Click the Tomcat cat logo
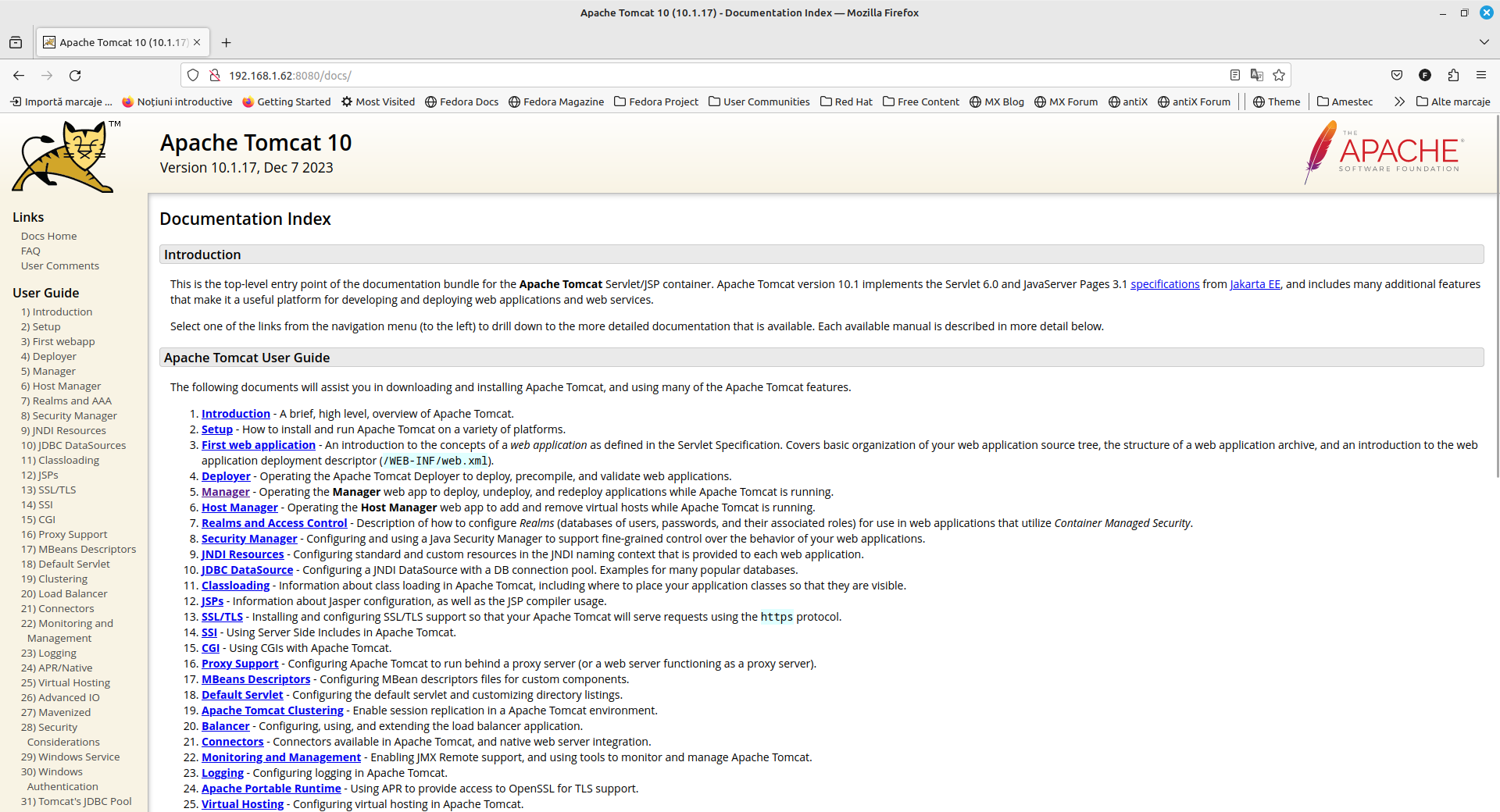Image resolution: width=1500 pixels, height=812 pixels. (66, 156)
